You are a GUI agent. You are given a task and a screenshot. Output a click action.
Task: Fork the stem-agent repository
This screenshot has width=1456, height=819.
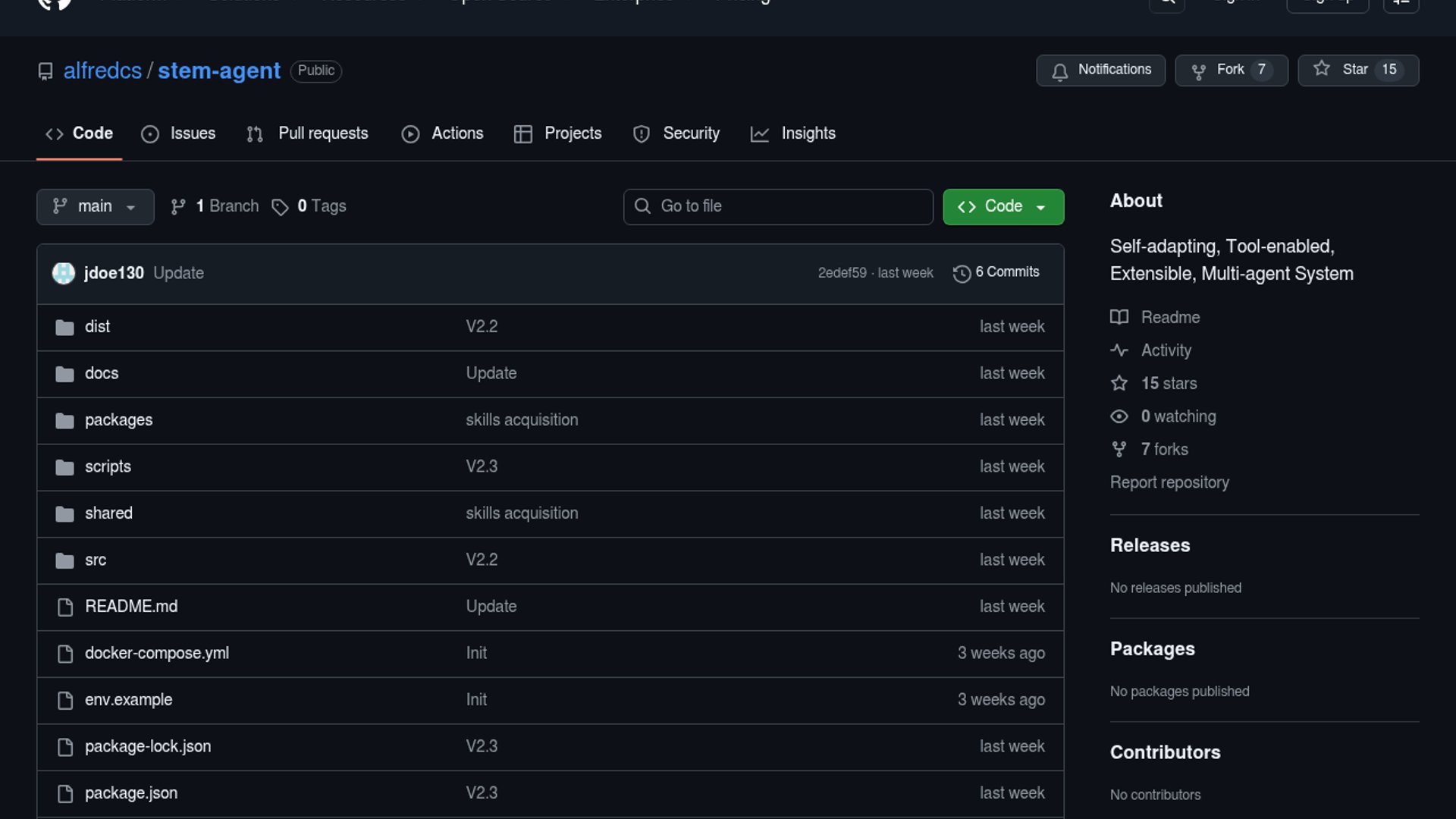pos(1231,70)
